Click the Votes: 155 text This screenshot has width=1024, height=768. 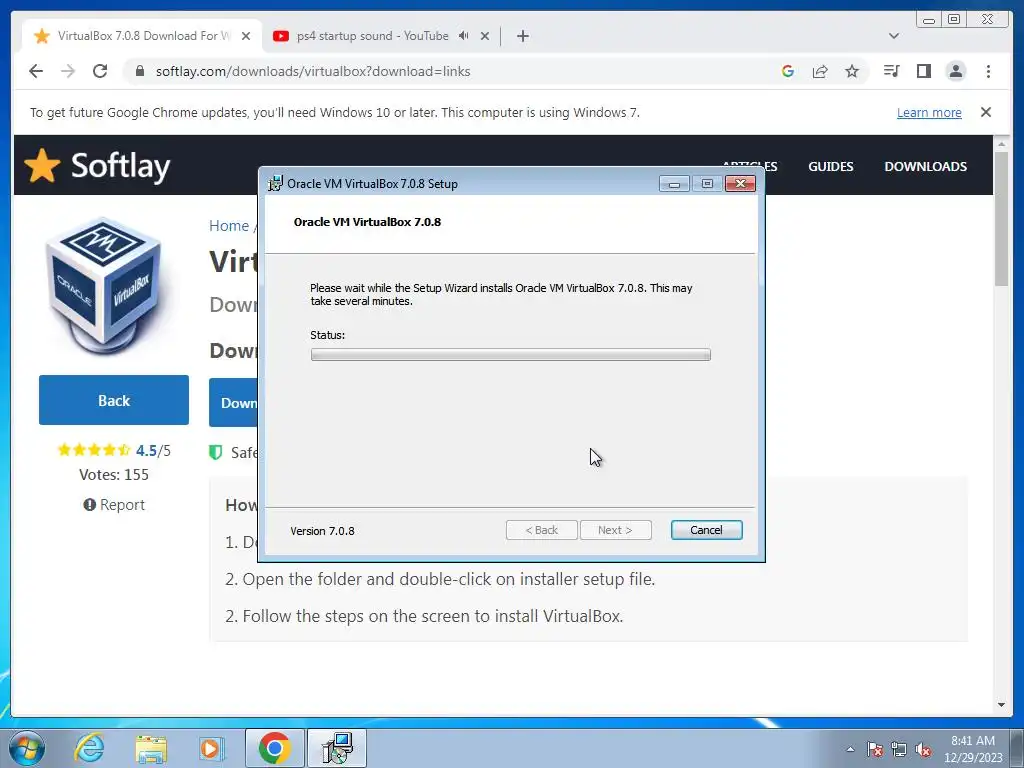coord(114,475)
